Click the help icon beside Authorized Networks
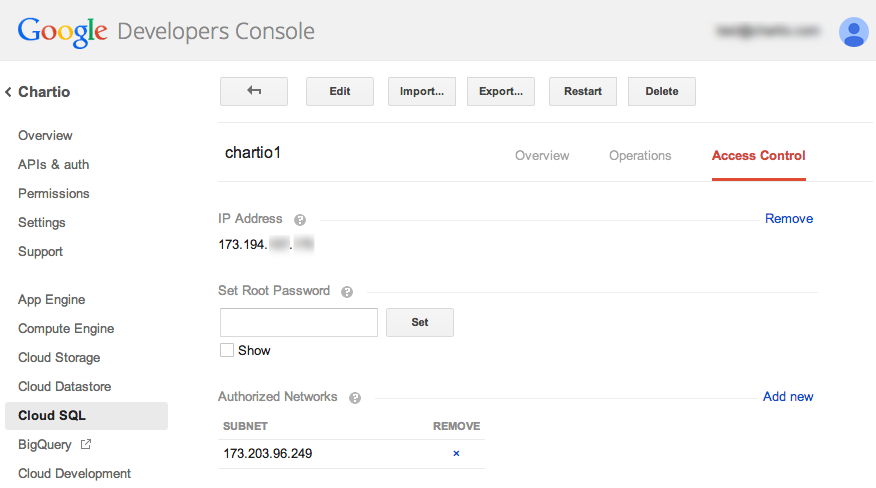Viewport: 876px width, 488px height. pyautogui.click(x=355, y=398)
